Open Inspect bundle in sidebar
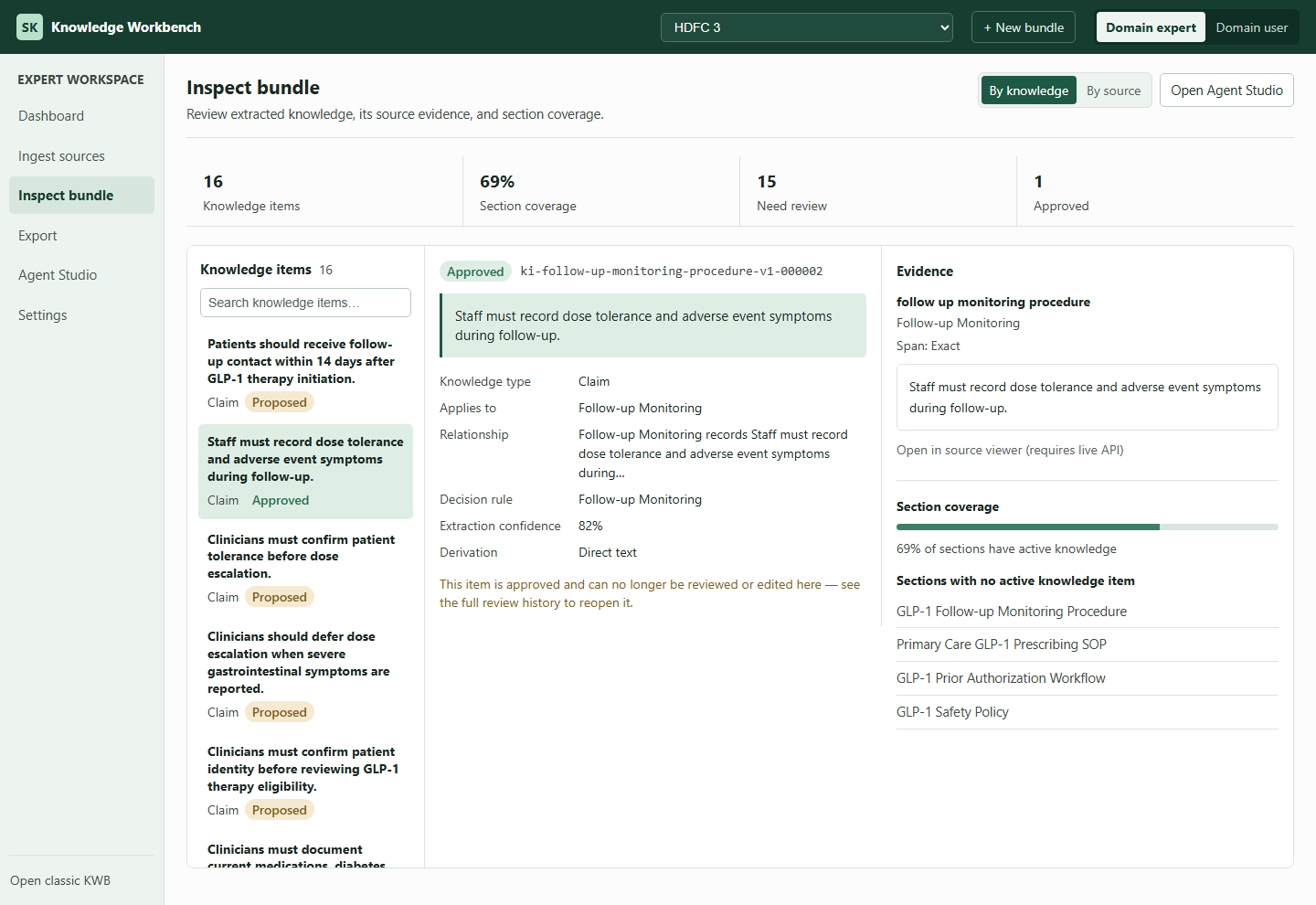This screenshot has width=1316, height=905. point(81,196)
